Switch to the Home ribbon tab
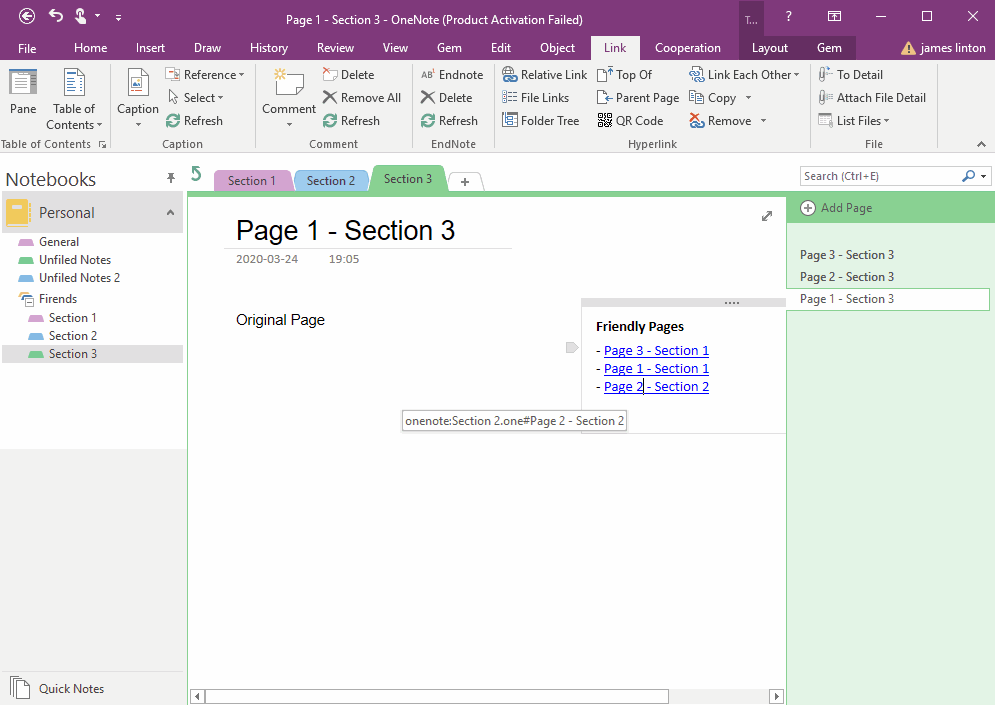 click(91, 48)
